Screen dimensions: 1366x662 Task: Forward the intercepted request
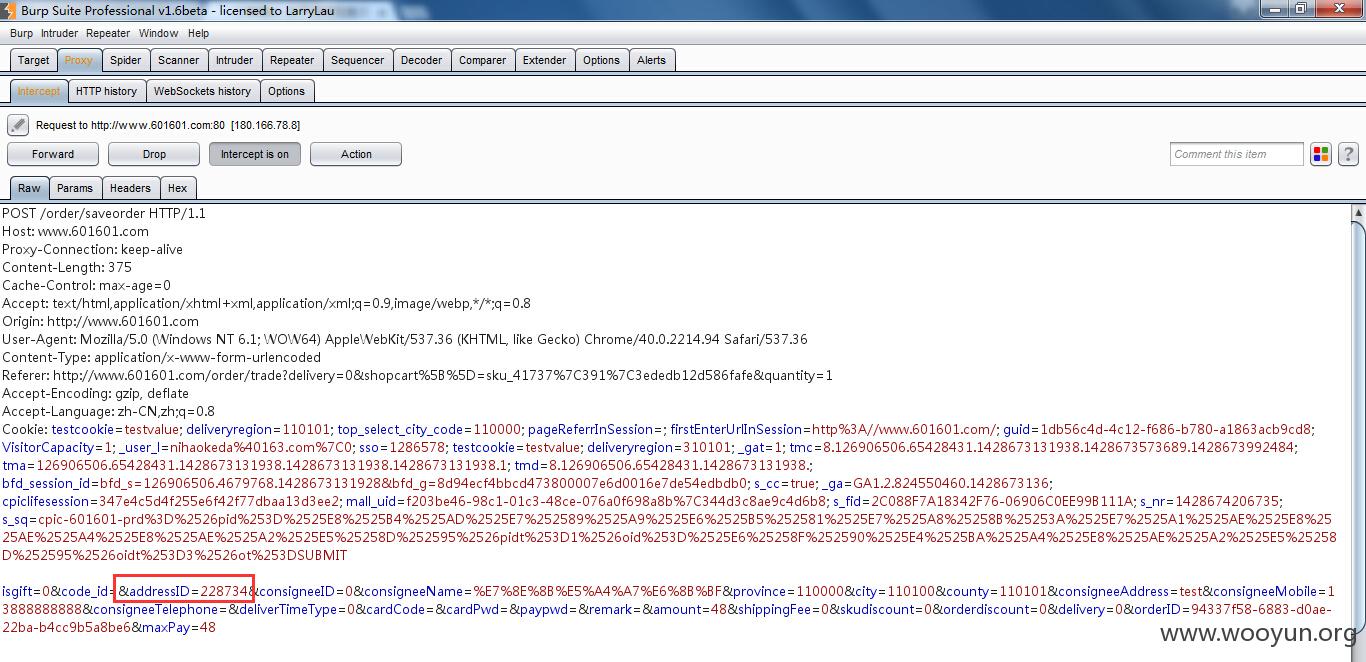click(53, 154)
